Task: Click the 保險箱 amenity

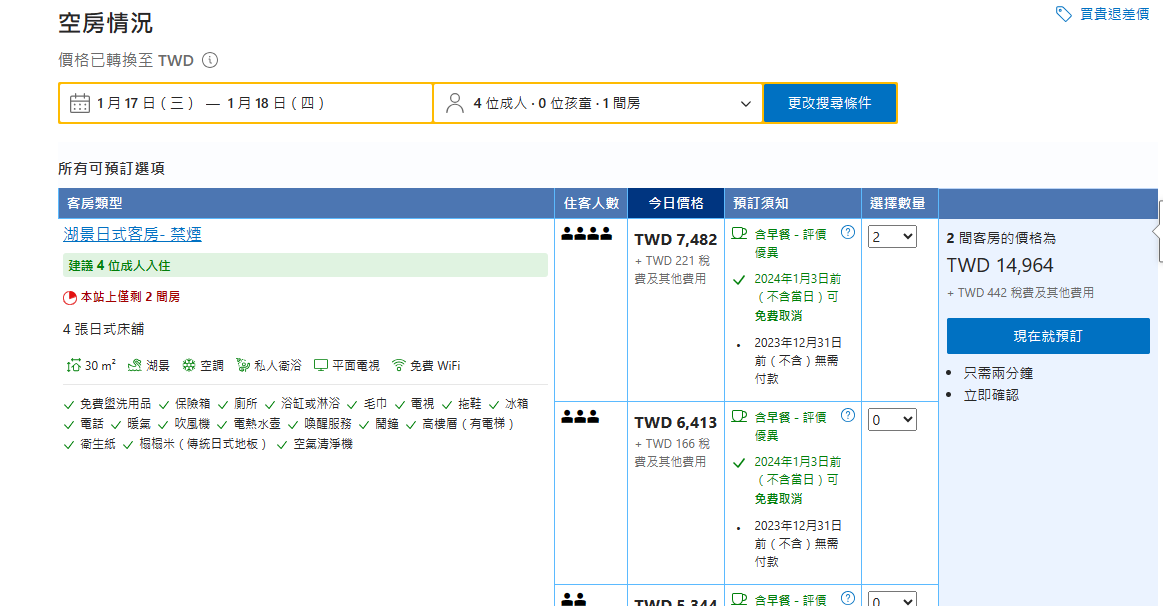Action: [193, 404]
